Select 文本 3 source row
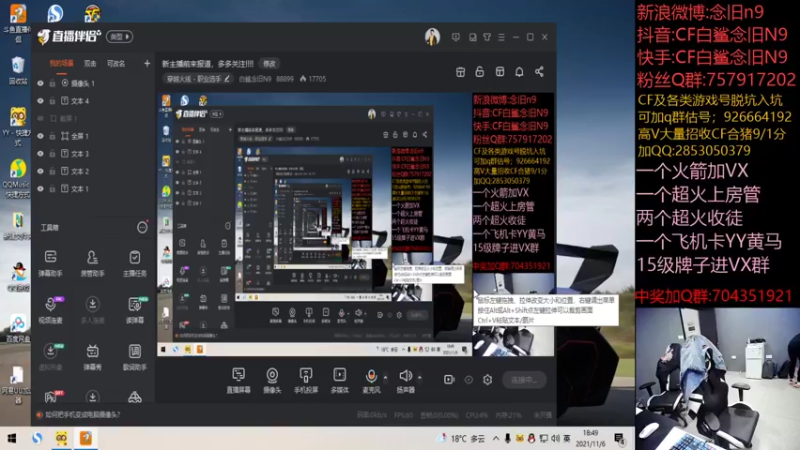The width and height of the screenshot is (800, 450). [92, 154]
